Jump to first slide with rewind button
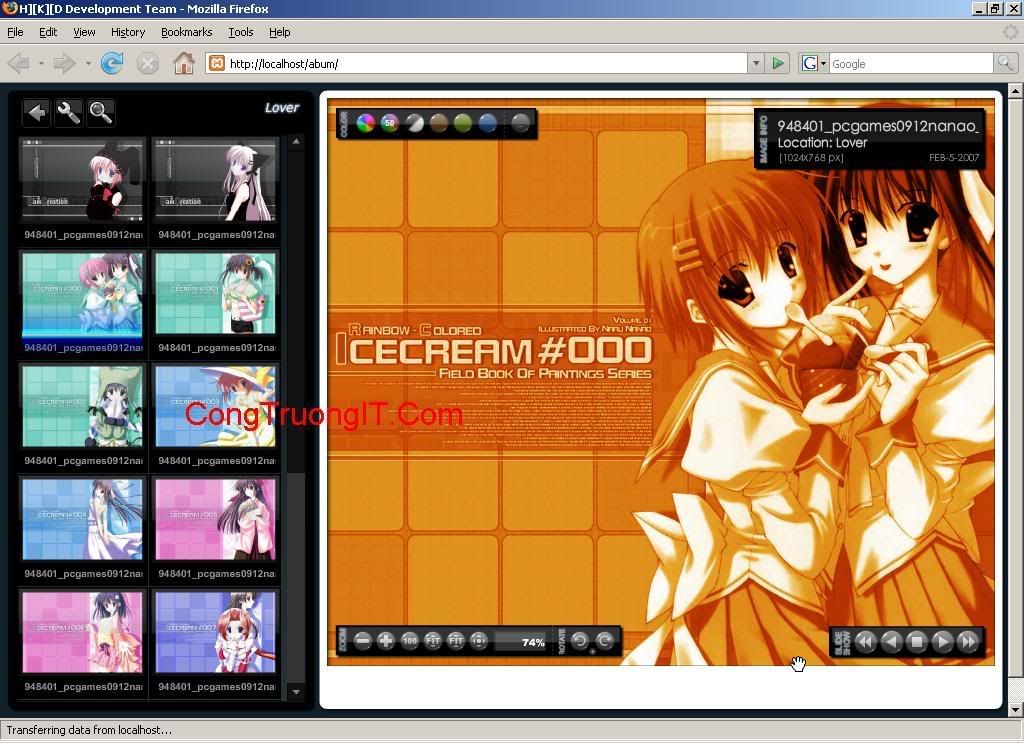The image size is (1024, 743). [x=866, y=642]
